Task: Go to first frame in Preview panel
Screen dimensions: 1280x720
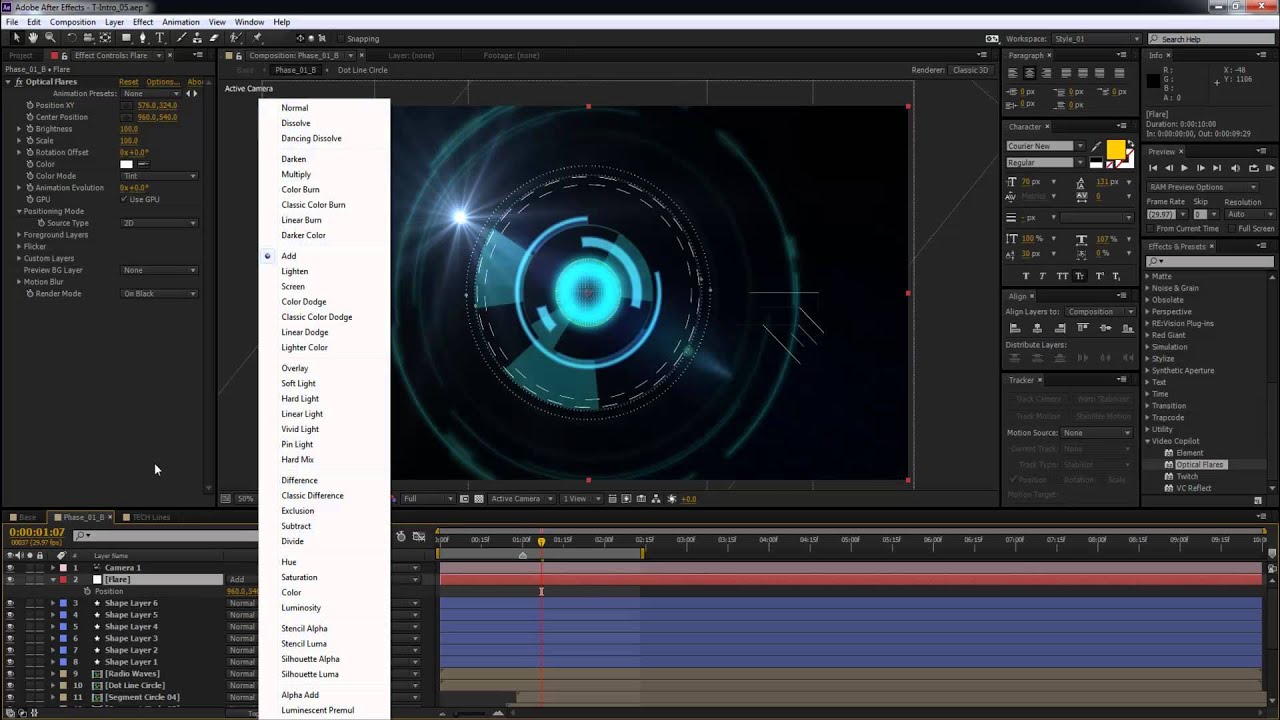Action: [1153, 168]
